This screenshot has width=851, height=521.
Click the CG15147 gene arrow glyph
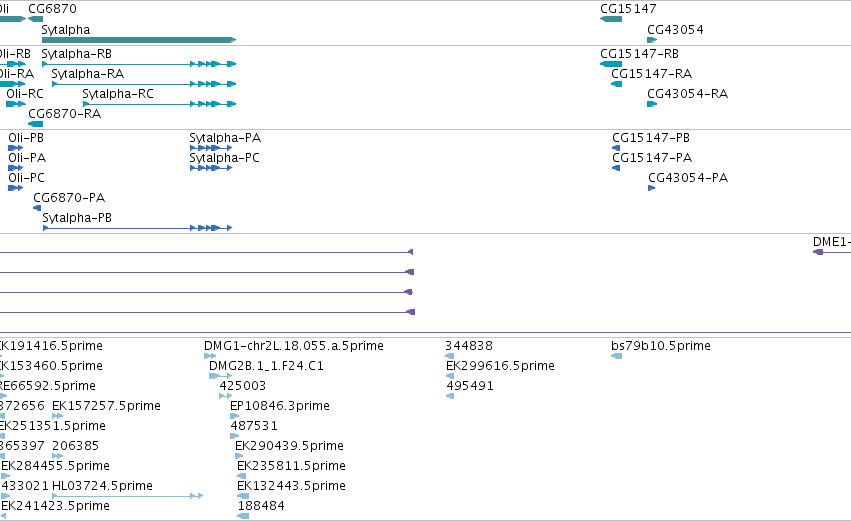pyautogui.click(x=611, y=19)
